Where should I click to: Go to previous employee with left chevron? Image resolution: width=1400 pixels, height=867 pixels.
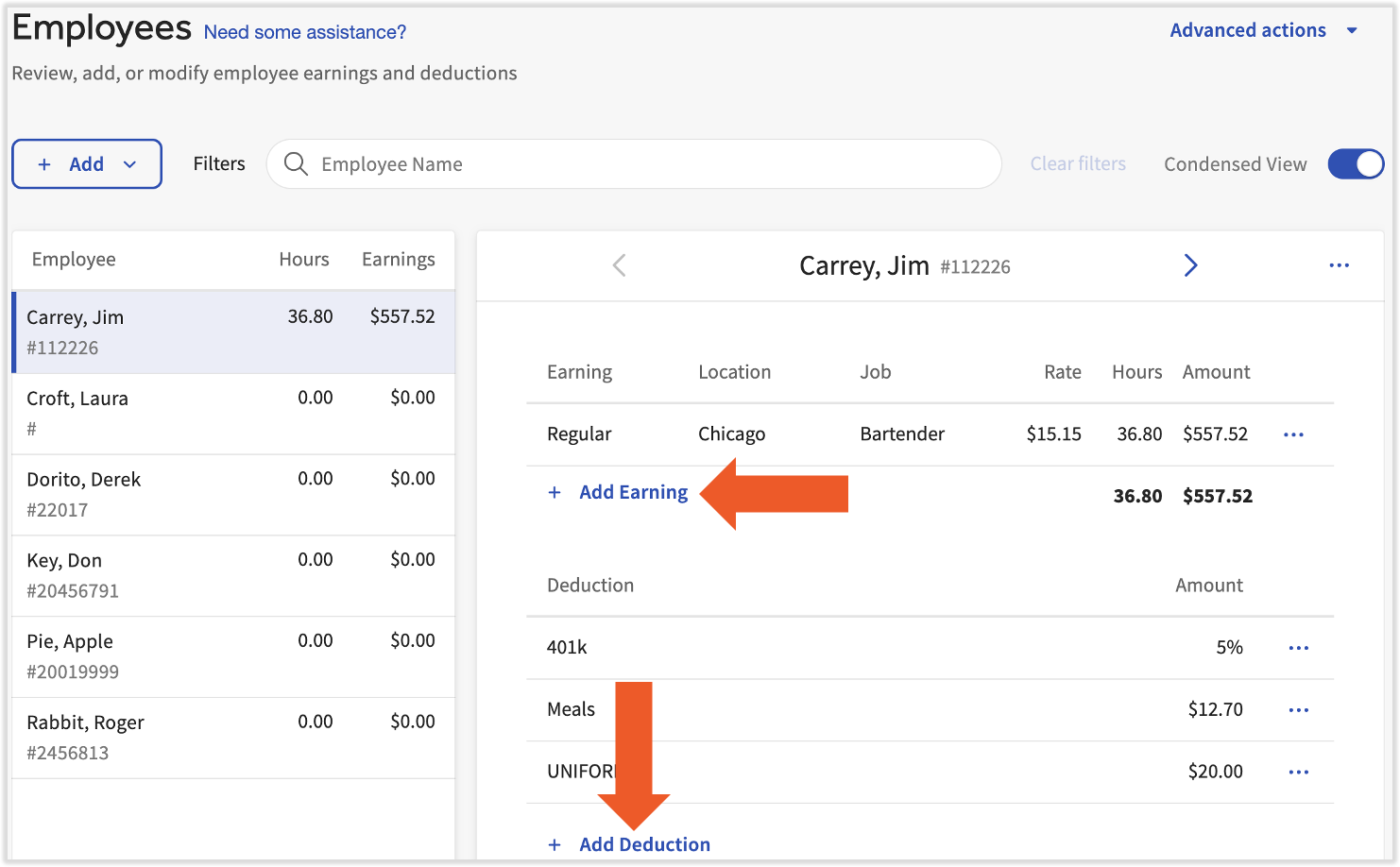tap(620, 266)
